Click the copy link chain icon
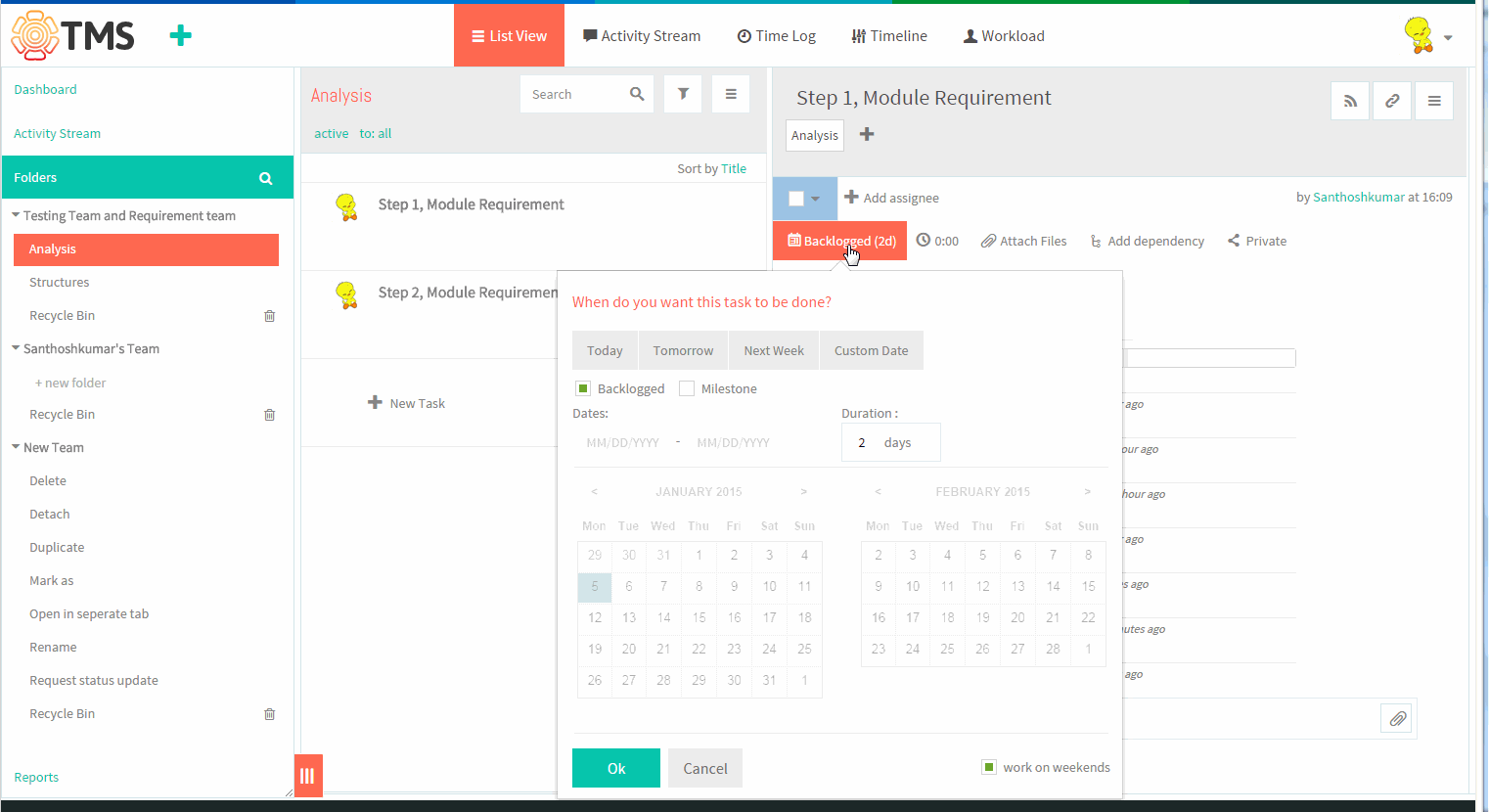Screen dimensions: 1489x812 tap(1392, 101)
